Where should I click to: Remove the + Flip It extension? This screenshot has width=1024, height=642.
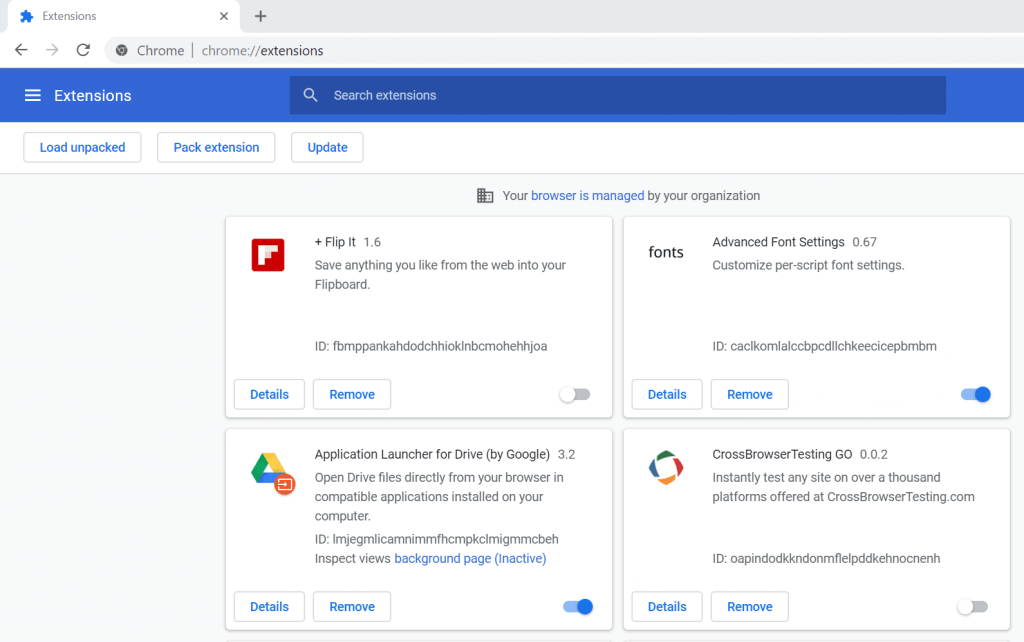[352, 394]
